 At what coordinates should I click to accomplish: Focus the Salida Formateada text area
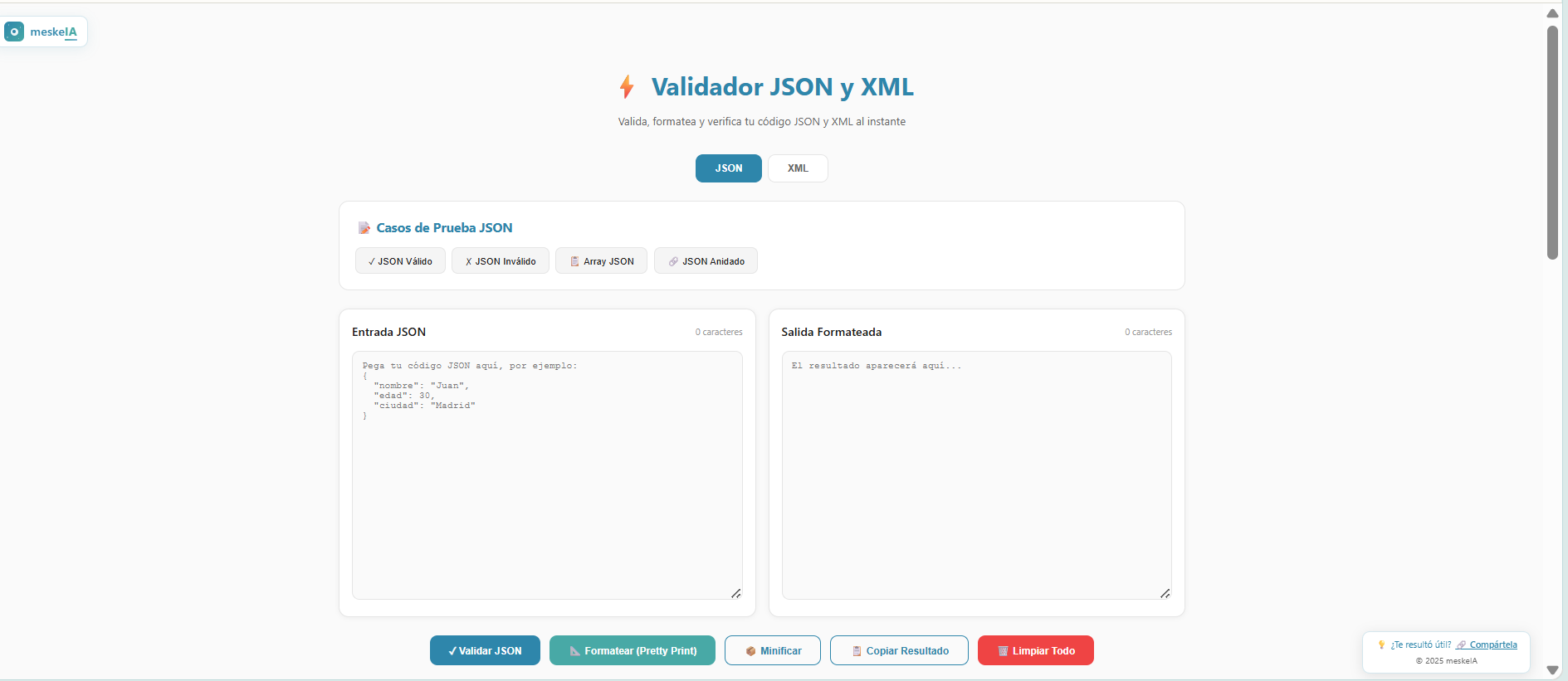[976, 475]
